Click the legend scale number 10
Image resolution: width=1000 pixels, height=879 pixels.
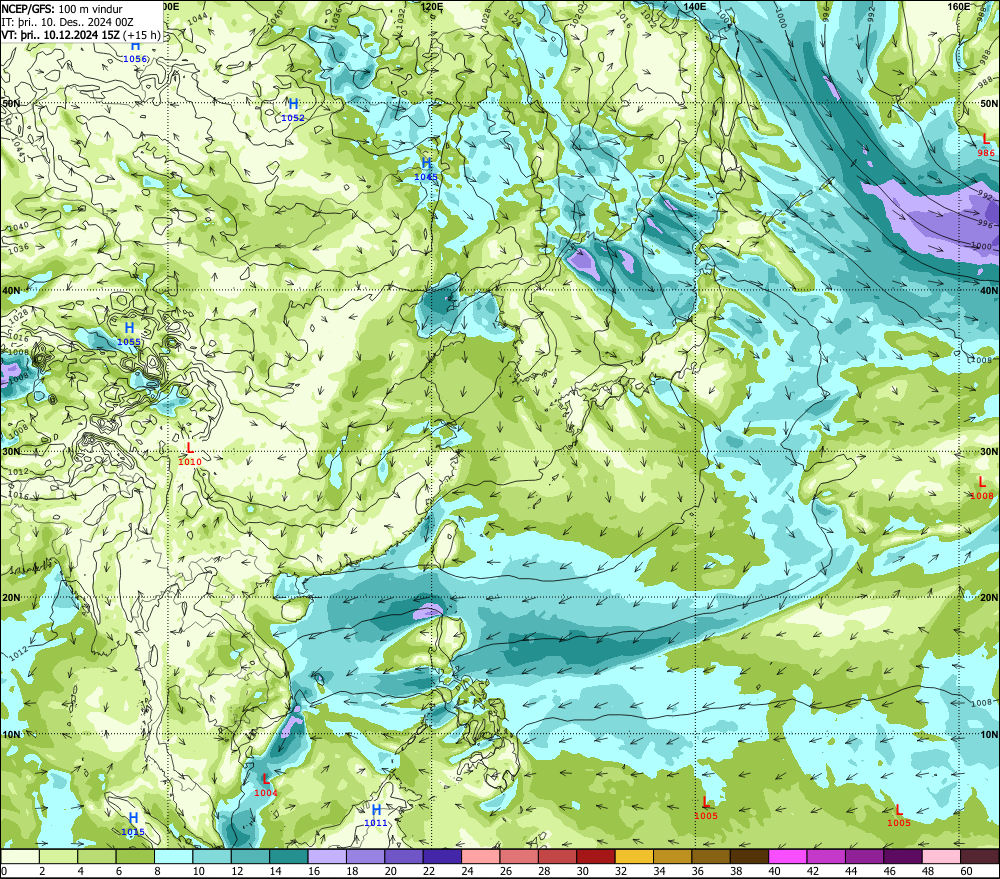(198, 871)
